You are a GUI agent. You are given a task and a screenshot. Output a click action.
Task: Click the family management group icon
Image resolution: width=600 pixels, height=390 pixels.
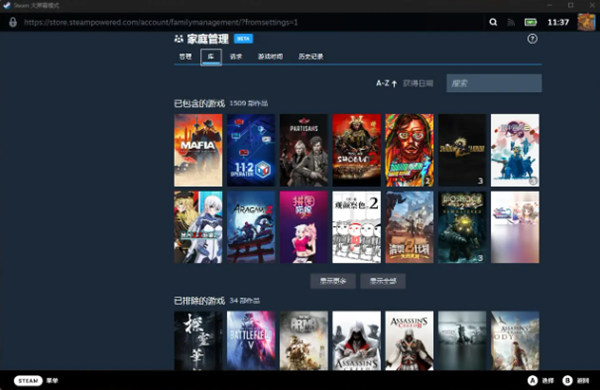pos(179,39)
